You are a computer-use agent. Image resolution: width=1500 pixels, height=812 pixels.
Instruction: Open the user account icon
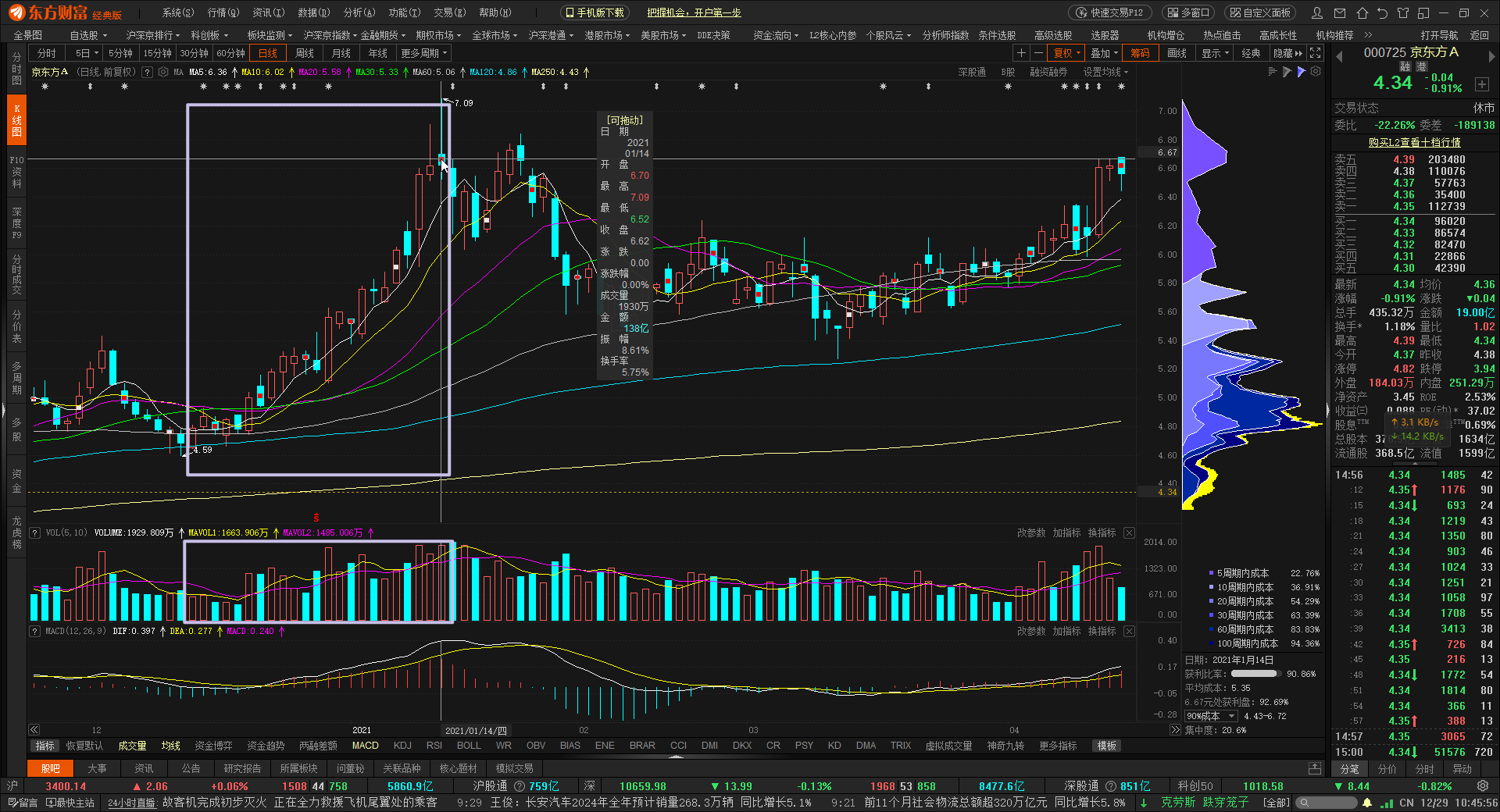[x=1317, y=12]
